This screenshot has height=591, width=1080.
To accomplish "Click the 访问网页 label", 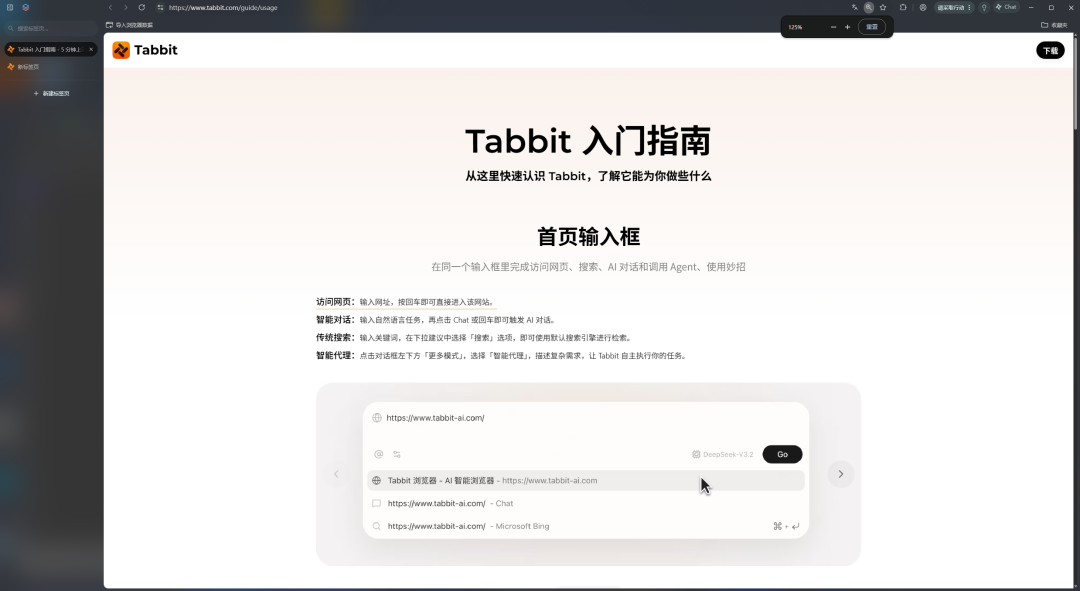I will coord(335,302).
